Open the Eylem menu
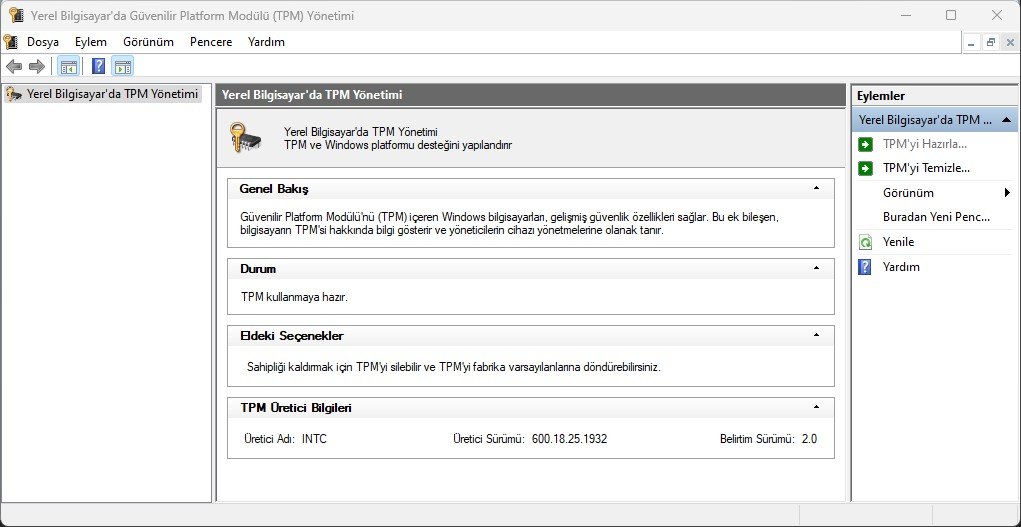 pyautogui.click(x=90, y=42)
